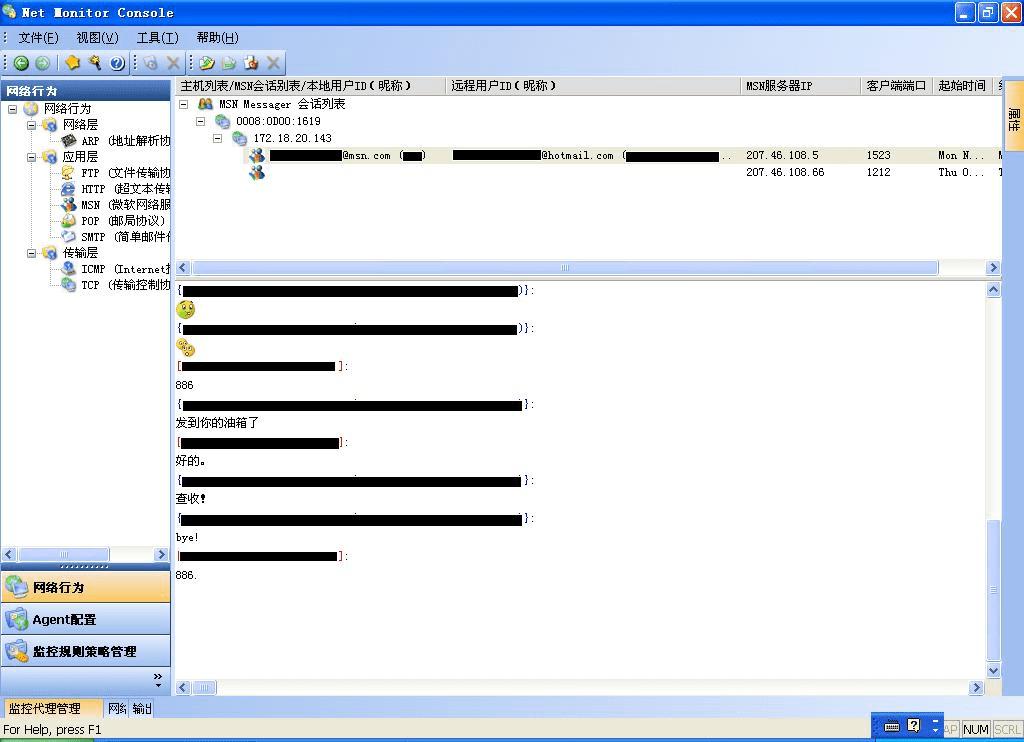Click the green forward arrow toolbar icon
This screenshot has width=1024, height=742.
[x=42, y=63]
